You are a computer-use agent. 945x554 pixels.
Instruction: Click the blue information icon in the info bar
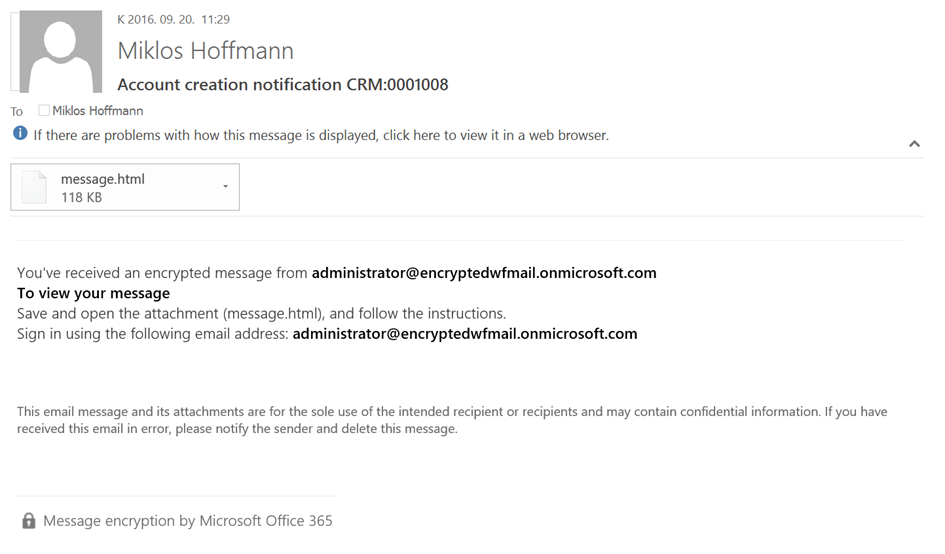pyautogui.click(x=20, y=134)
